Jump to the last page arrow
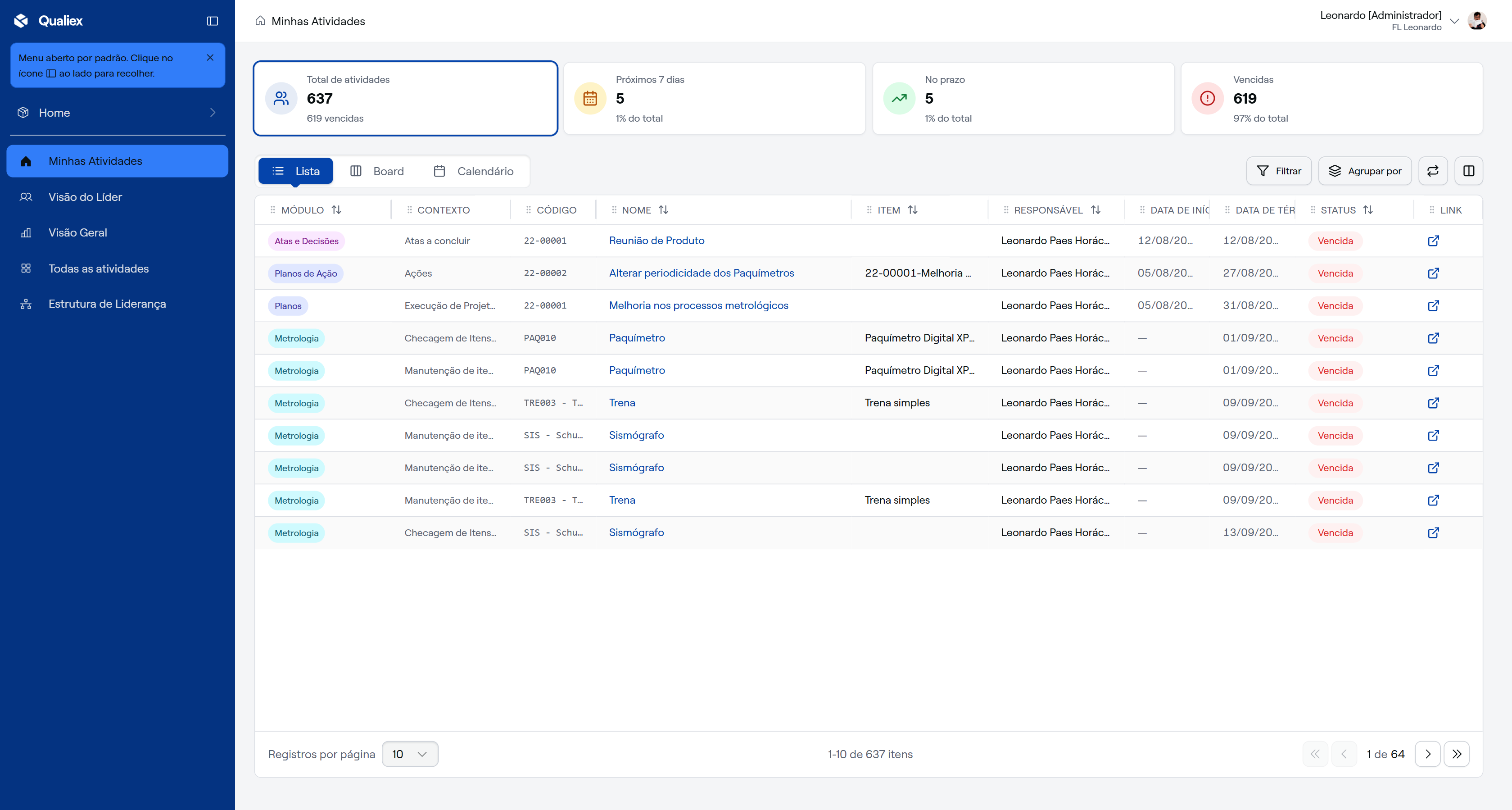Screen dimensions: 1512x810 pos(1456,754)
